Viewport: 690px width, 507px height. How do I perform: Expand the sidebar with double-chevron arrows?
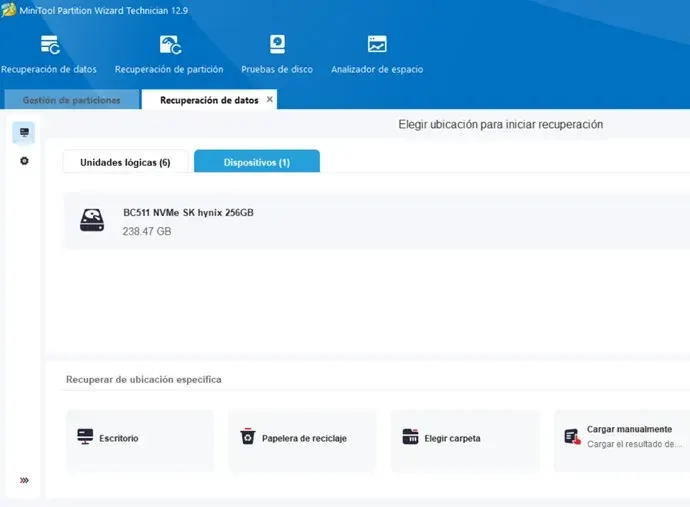click(24, 480)
